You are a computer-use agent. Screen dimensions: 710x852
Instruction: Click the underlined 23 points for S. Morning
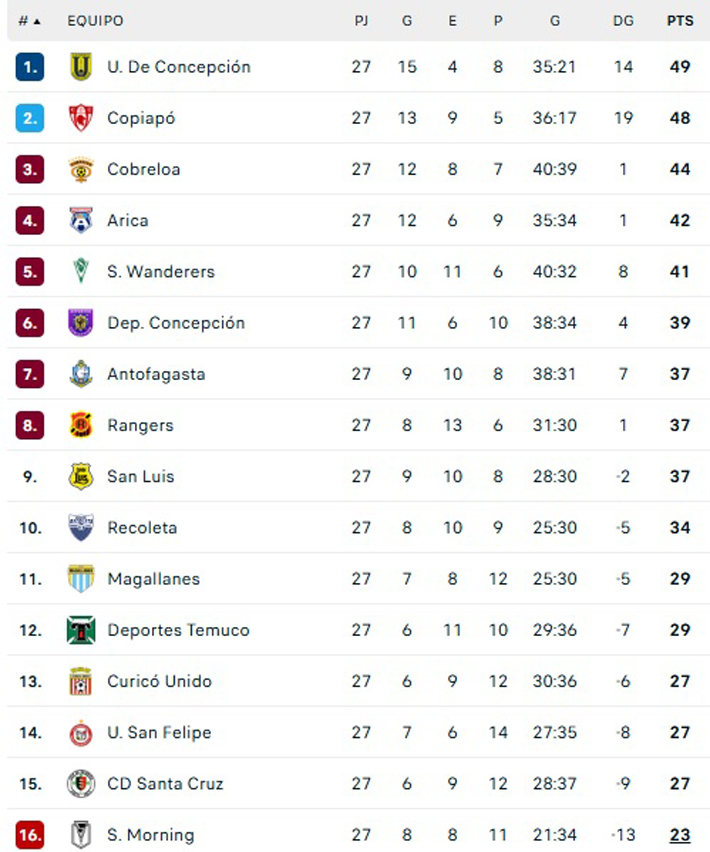tap(680, 835)
